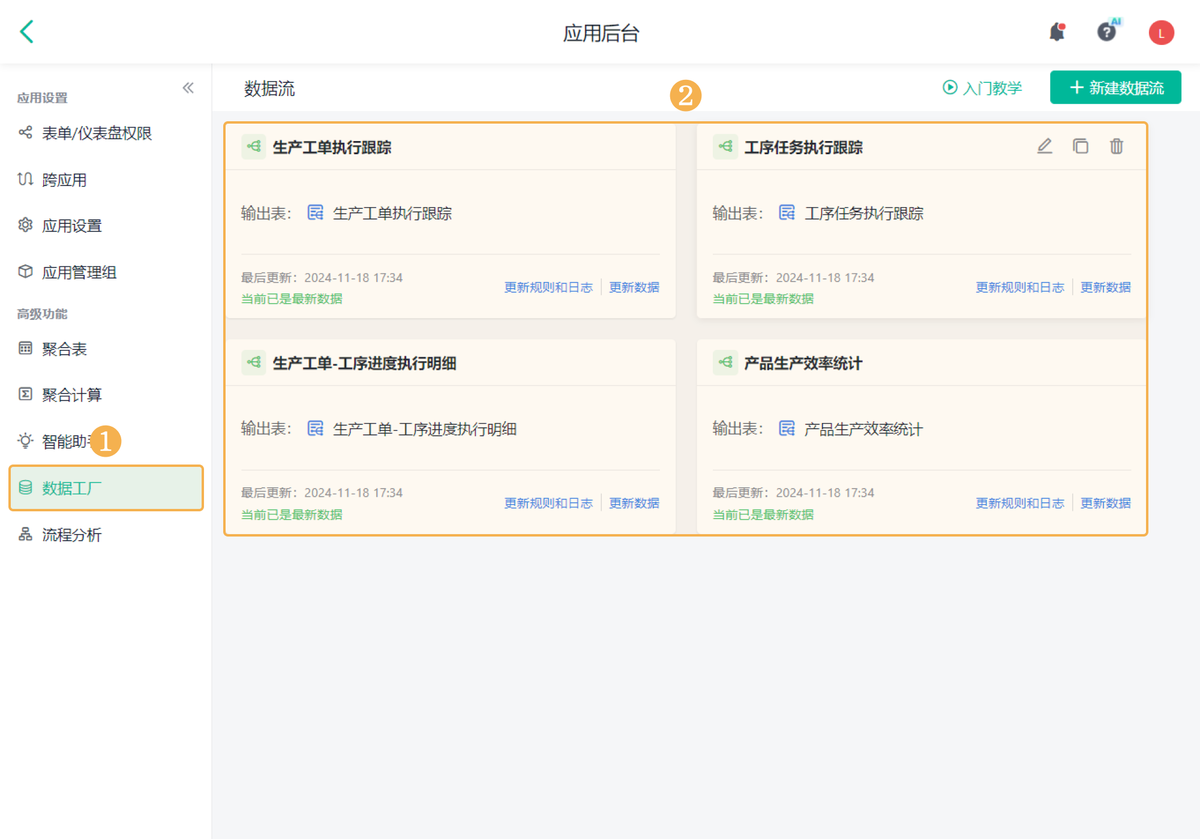The image size is (1200, 839).
Task: Delete the 工序任务执行跟踪 data flow
Action: tap(1116, 147)
